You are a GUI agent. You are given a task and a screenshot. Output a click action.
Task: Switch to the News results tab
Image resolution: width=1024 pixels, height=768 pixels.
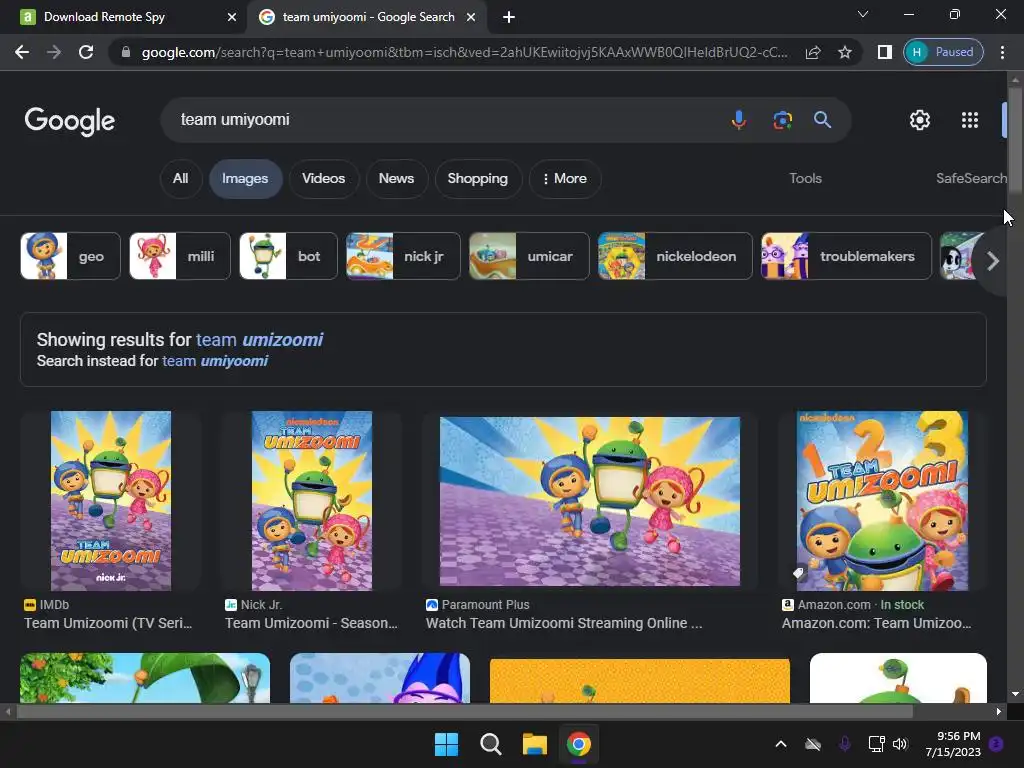tap(396, 178)
